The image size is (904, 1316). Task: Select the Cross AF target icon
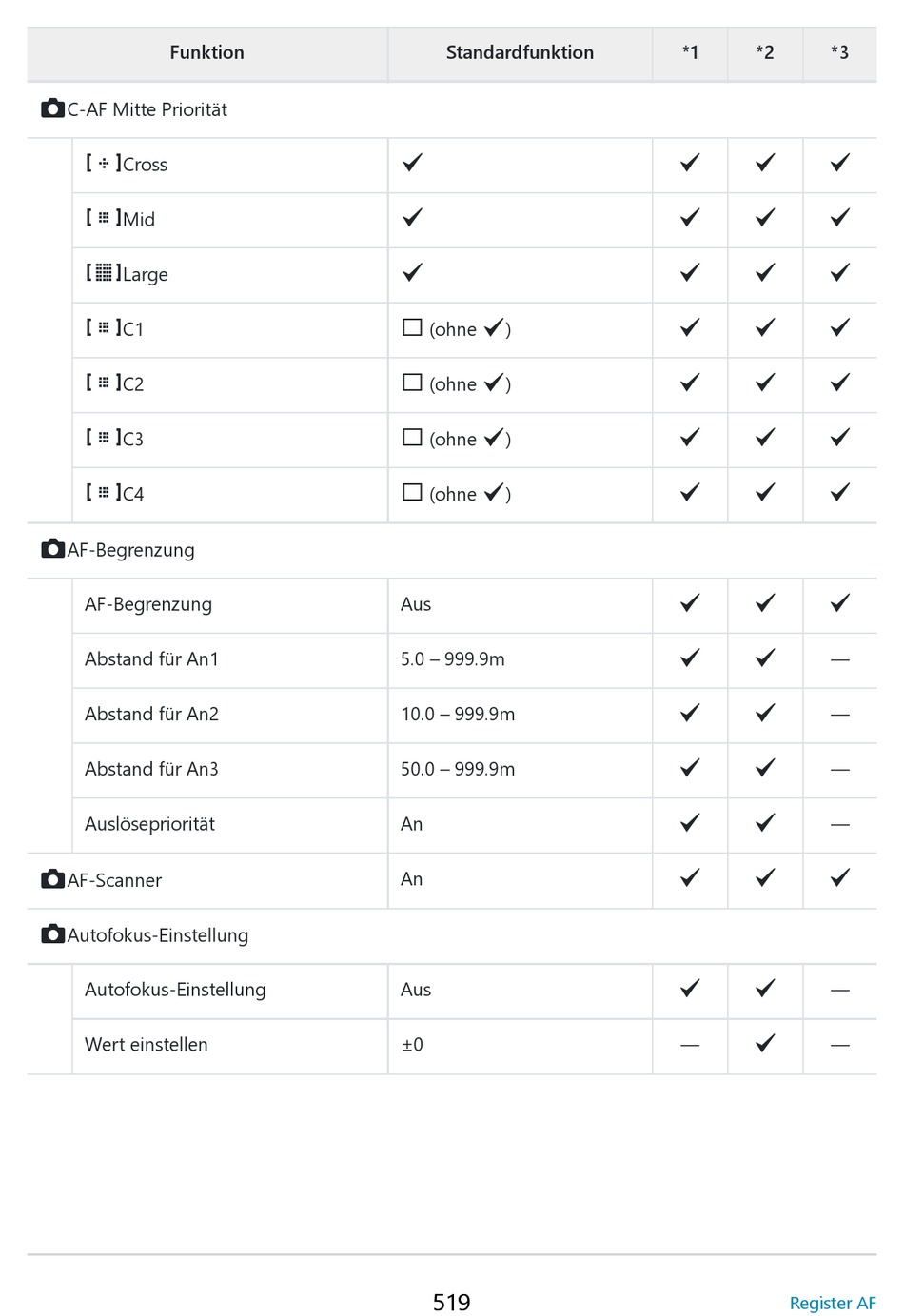(x=104, y=164)
